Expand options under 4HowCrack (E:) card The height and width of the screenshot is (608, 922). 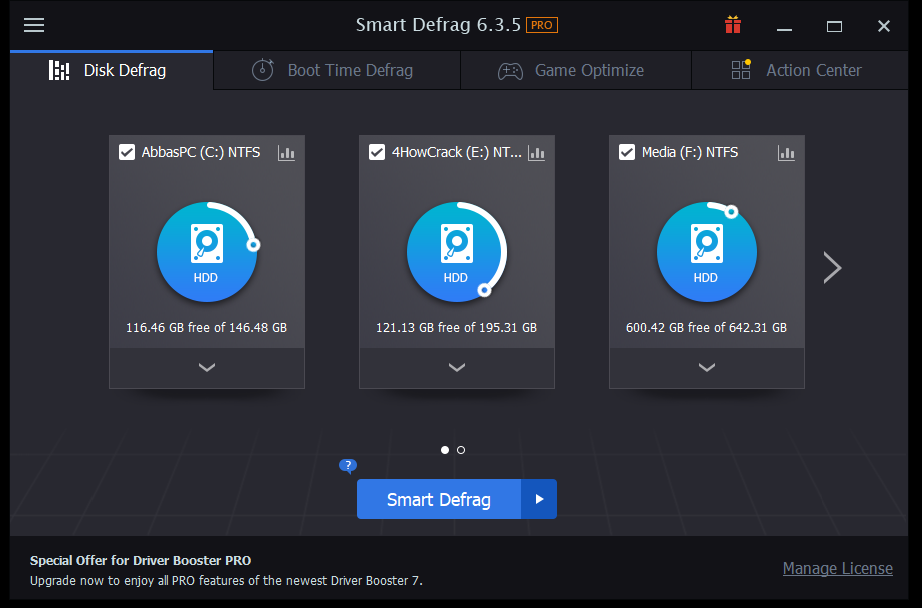pos(457,368)
